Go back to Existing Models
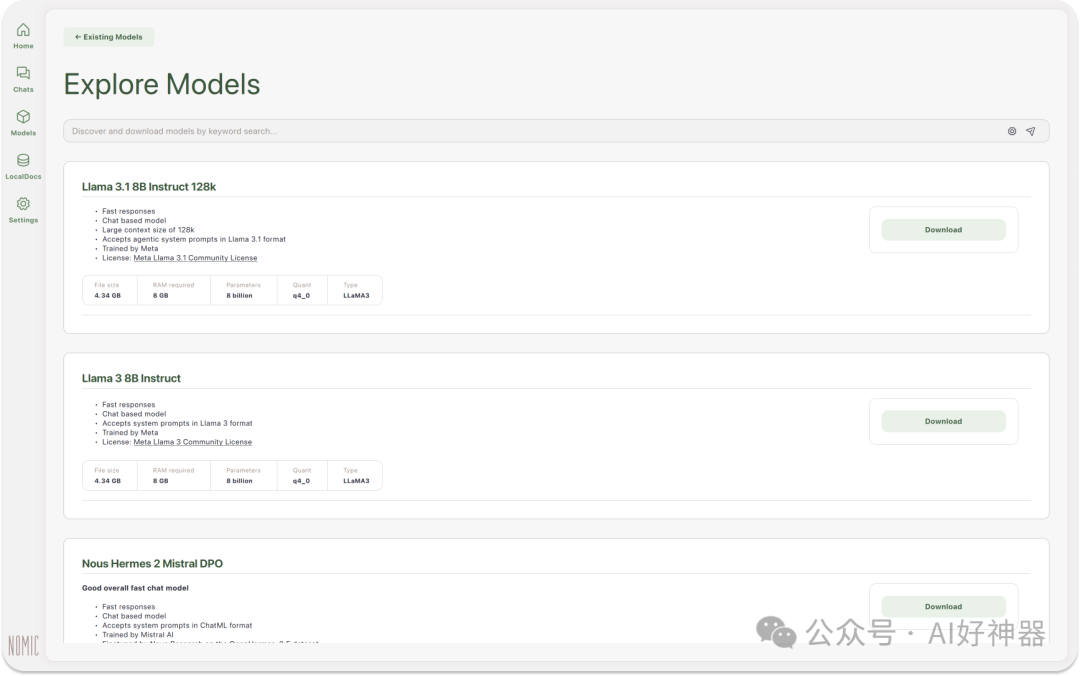This screenshot has height=676, width=1080. (109, 37)
